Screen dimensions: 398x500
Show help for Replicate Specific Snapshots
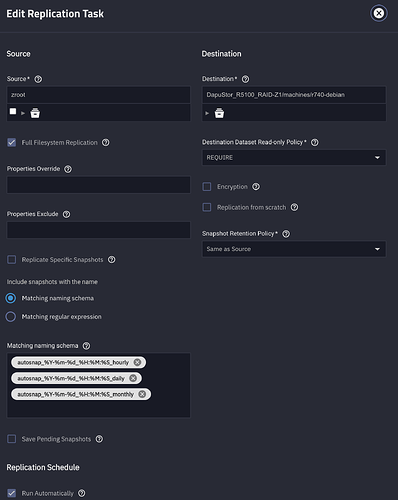tap(112, 259)
